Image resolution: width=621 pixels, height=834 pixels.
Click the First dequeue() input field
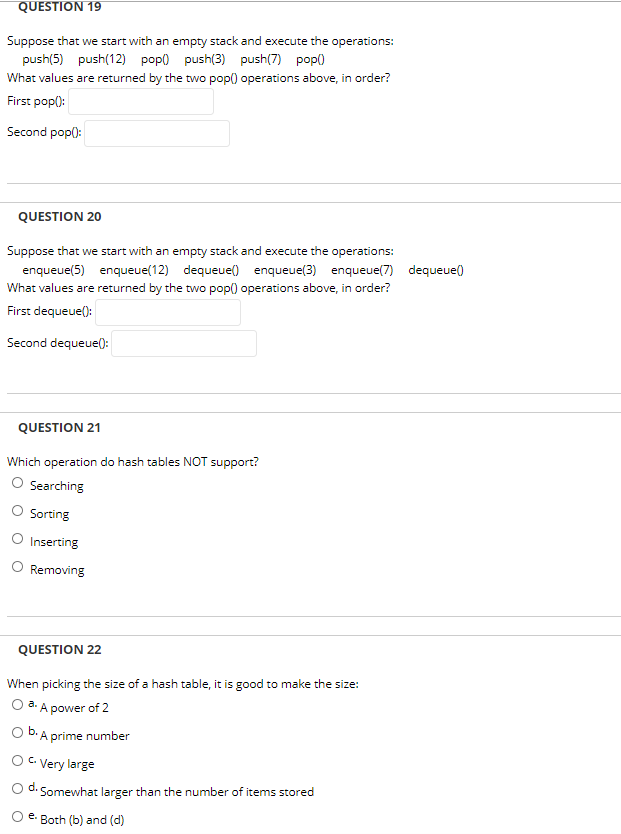[167, 312]
